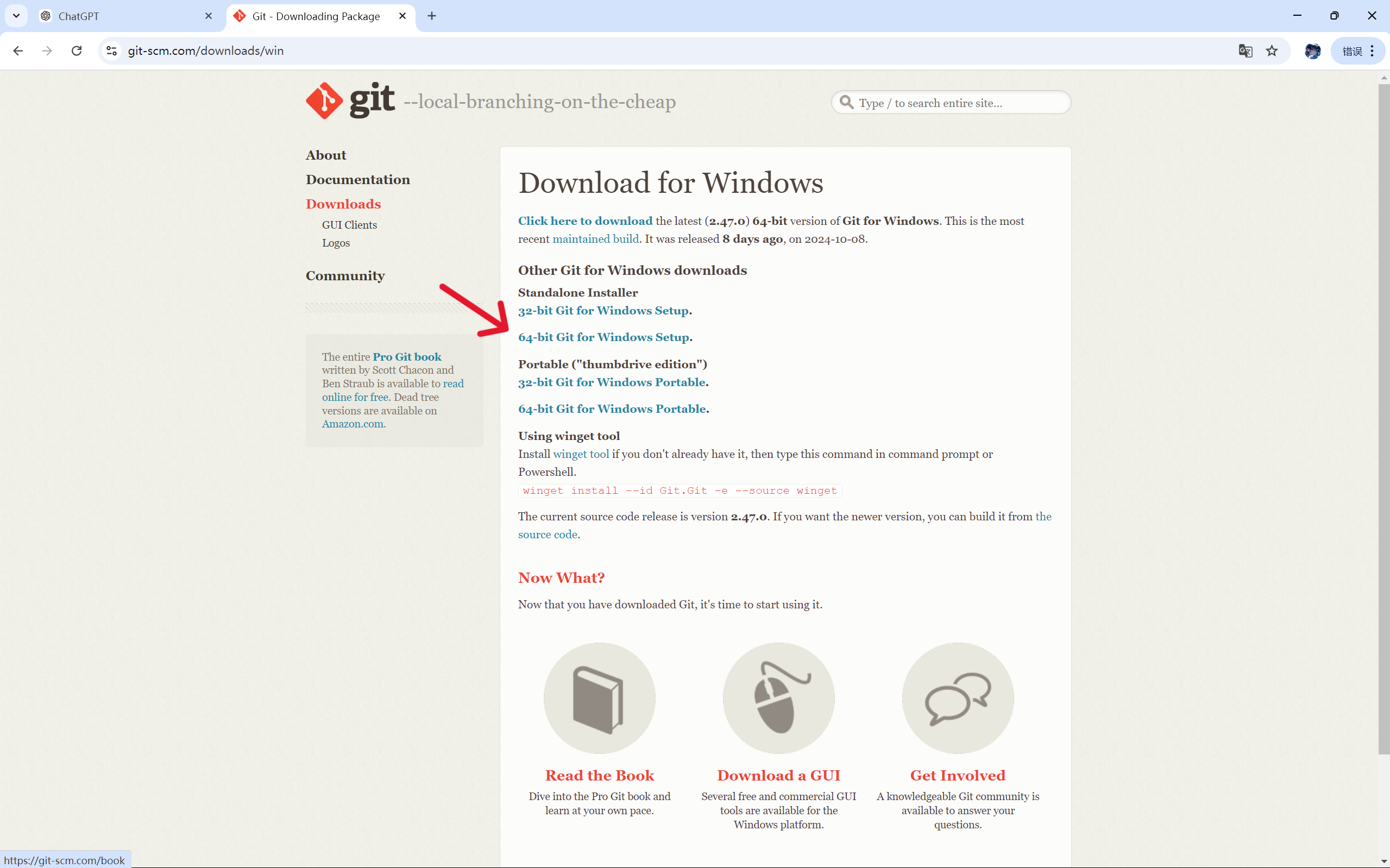Viewport: 1390px width, 868px height.
Task: Open Download a GUI heading link
Action: click(x=778, y=775)
